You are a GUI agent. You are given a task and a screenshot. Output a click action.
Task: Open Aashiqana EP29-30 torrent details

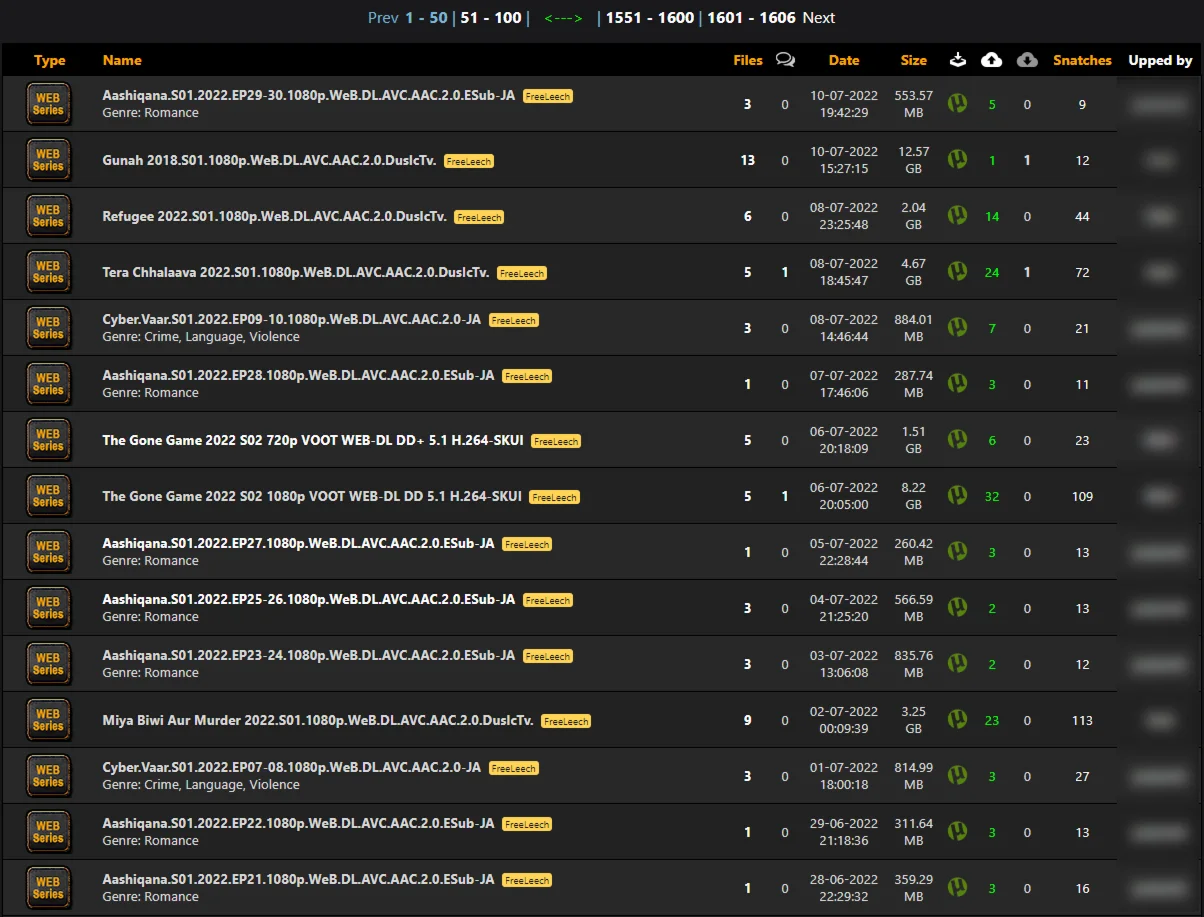(x=309, y=96)
